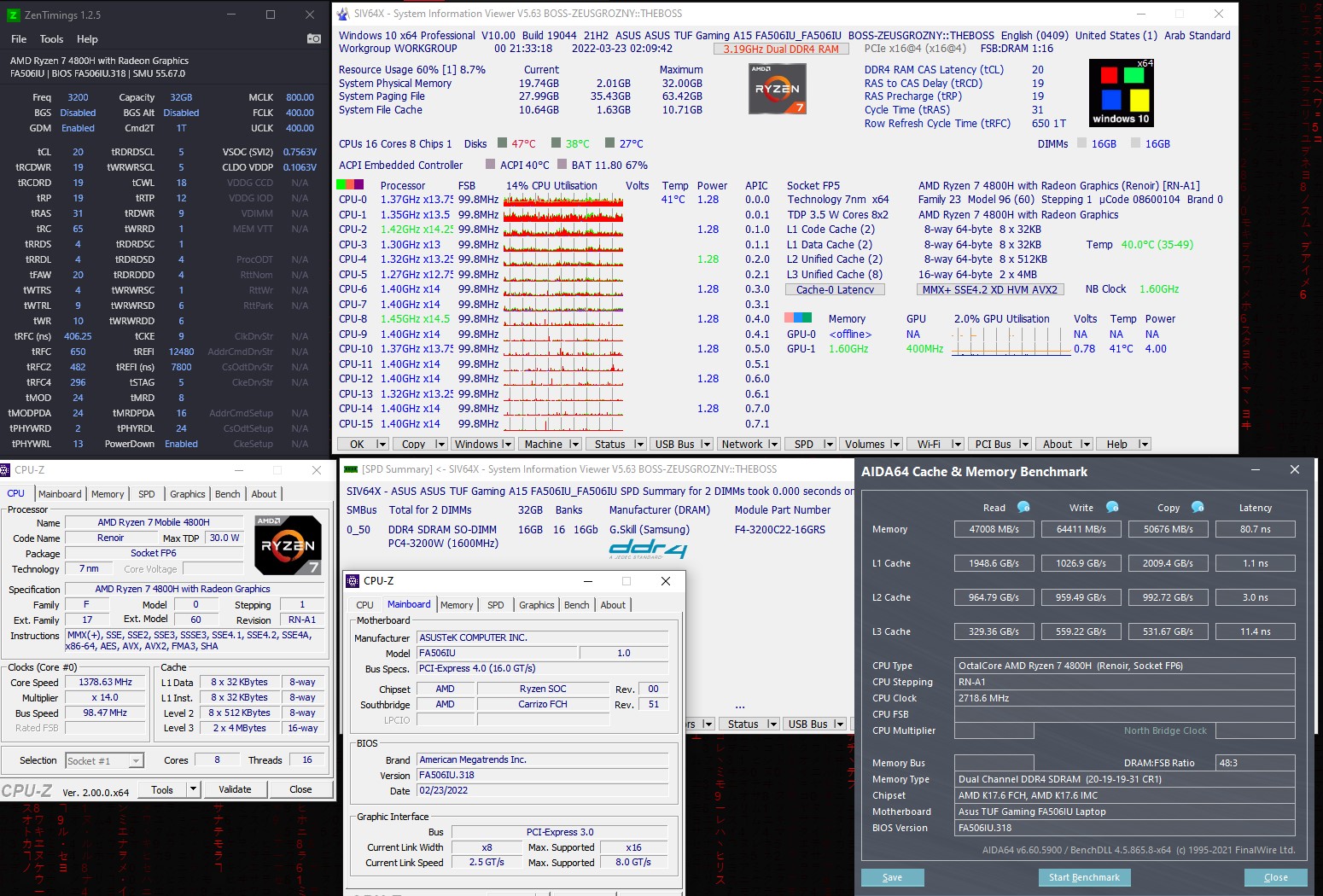Click the Memory Latency 80.7 ns field in AIDA64
This screenshot has height=896, width=1323.
pos(1255,529)
